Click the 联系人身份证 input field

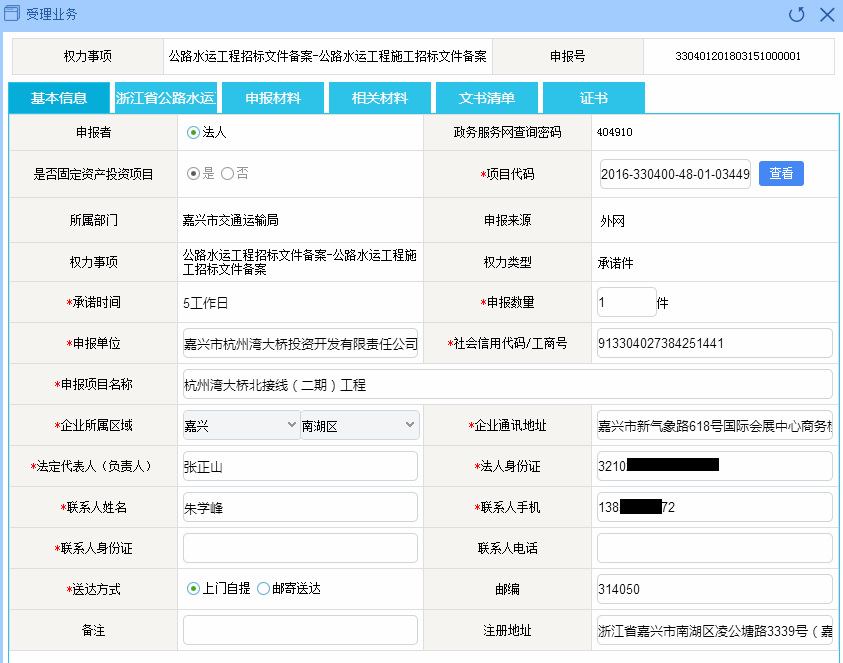(x=300, y=548)
